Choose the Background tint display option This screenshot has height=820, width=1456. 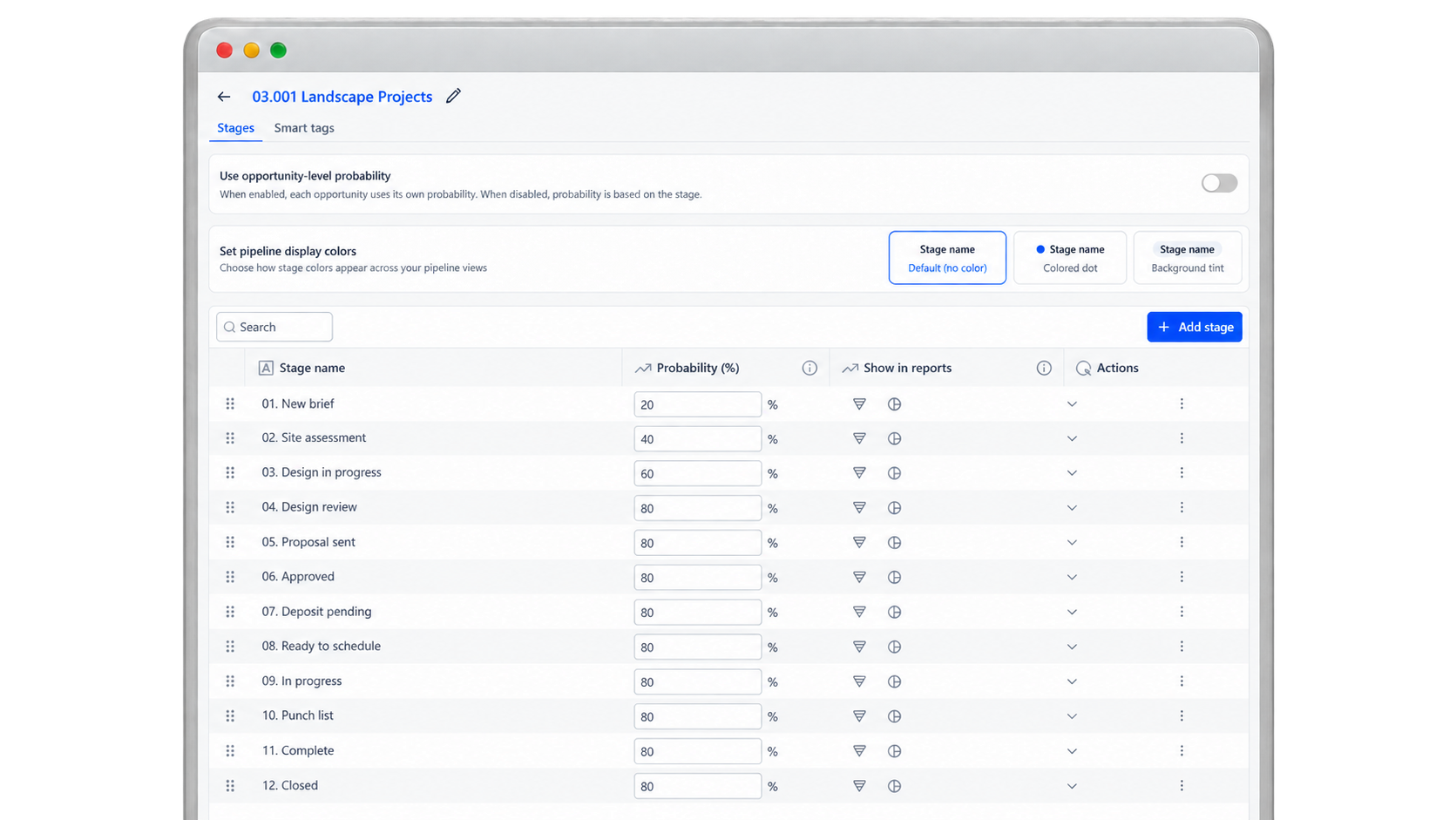1188,258
